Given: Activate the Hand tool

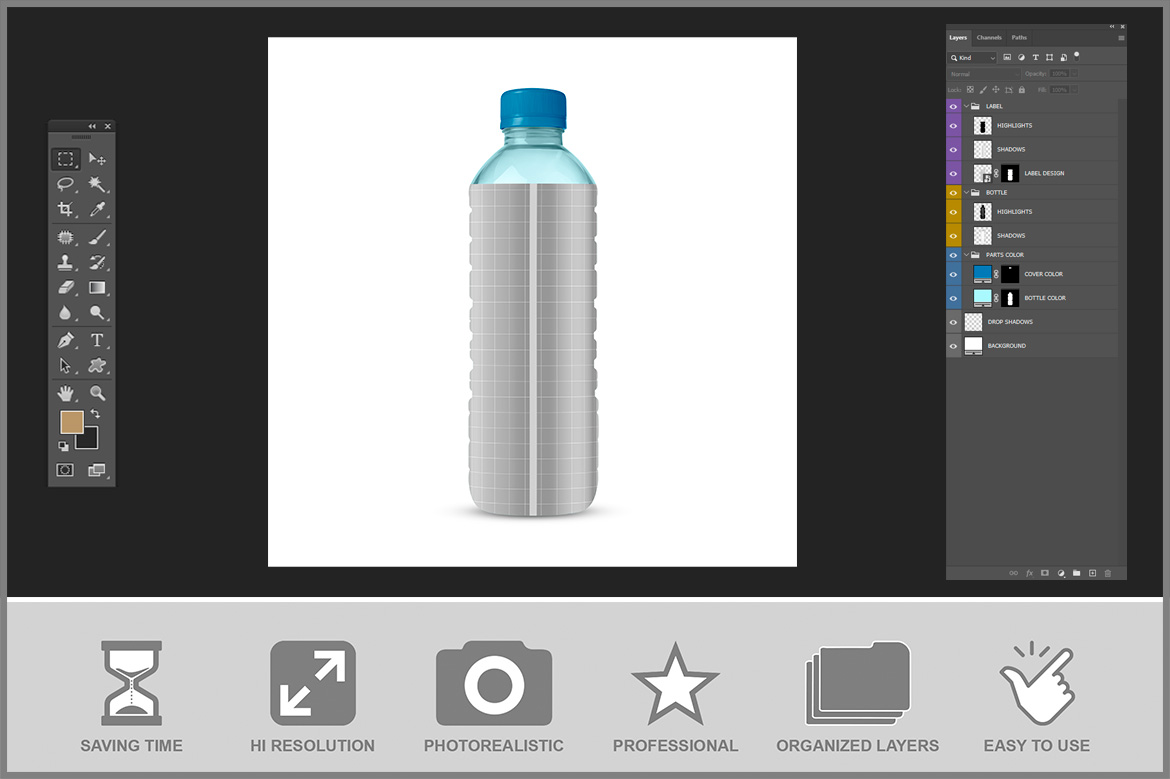Looking at the screenshot, I should click(x=65, y=393).
